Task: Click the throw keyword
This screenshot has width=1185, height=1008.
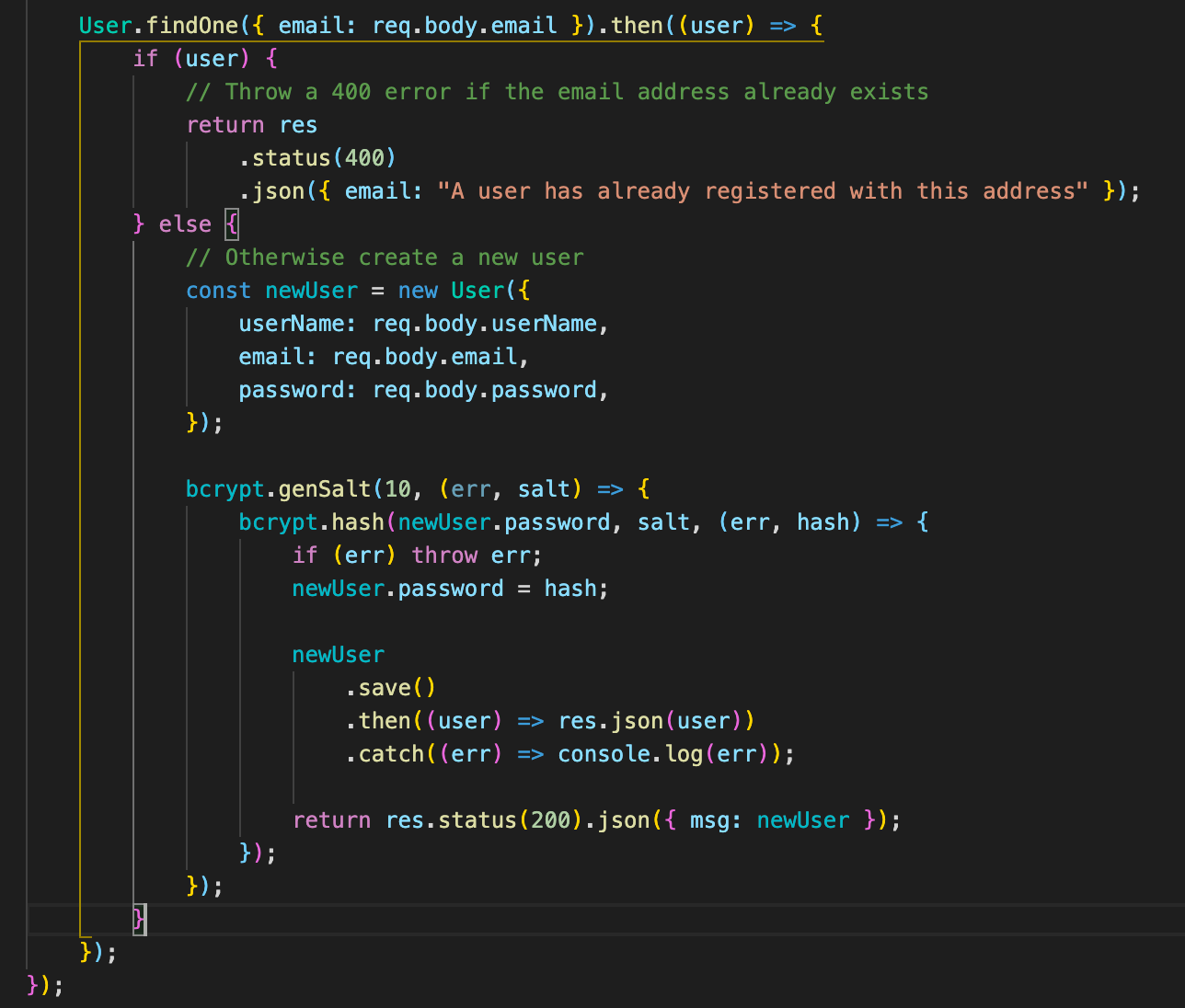Action: coord(444,556)
